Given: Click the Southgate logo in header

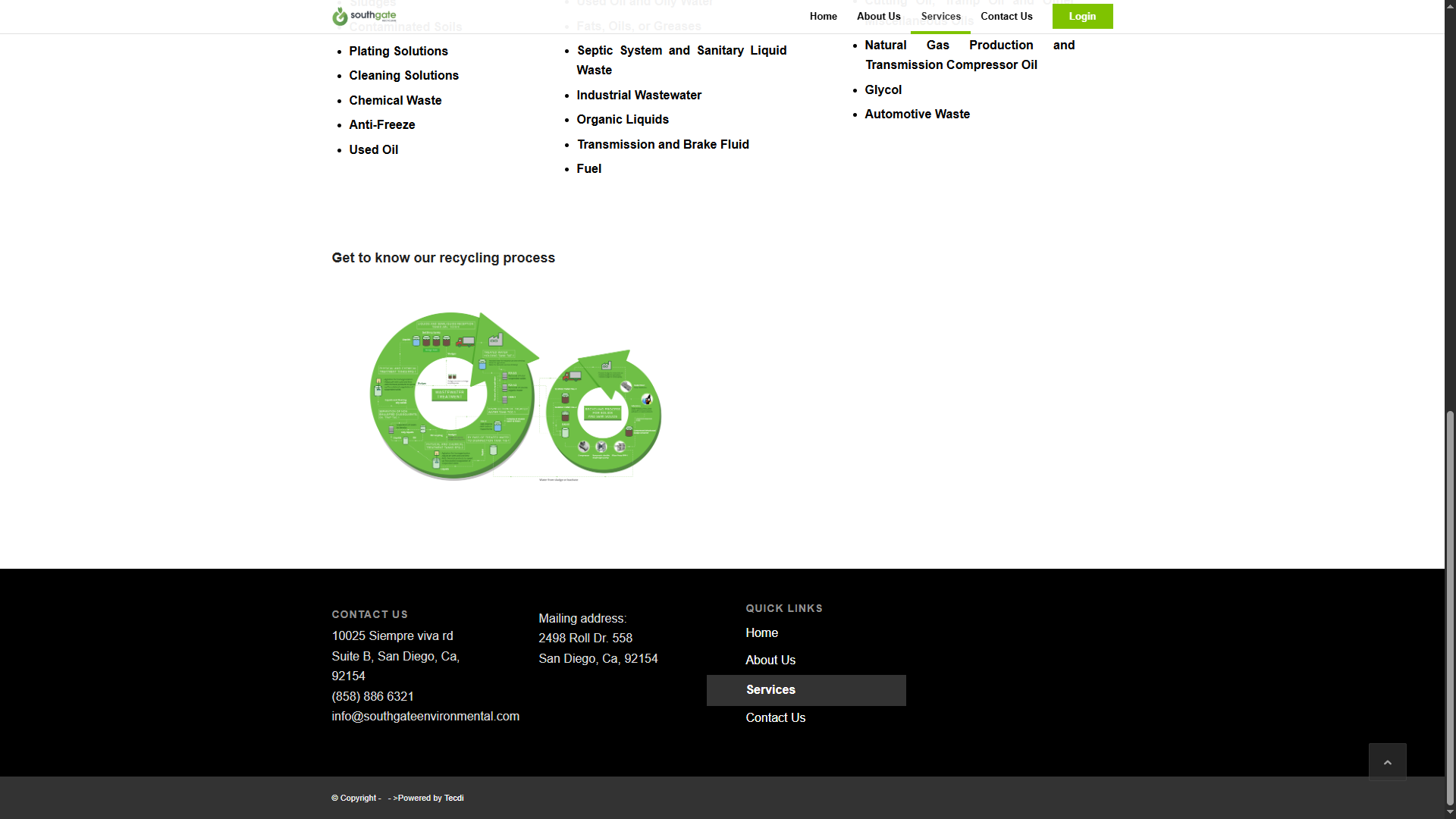Looking at the screenshot, I should click(x=364, y=16).
